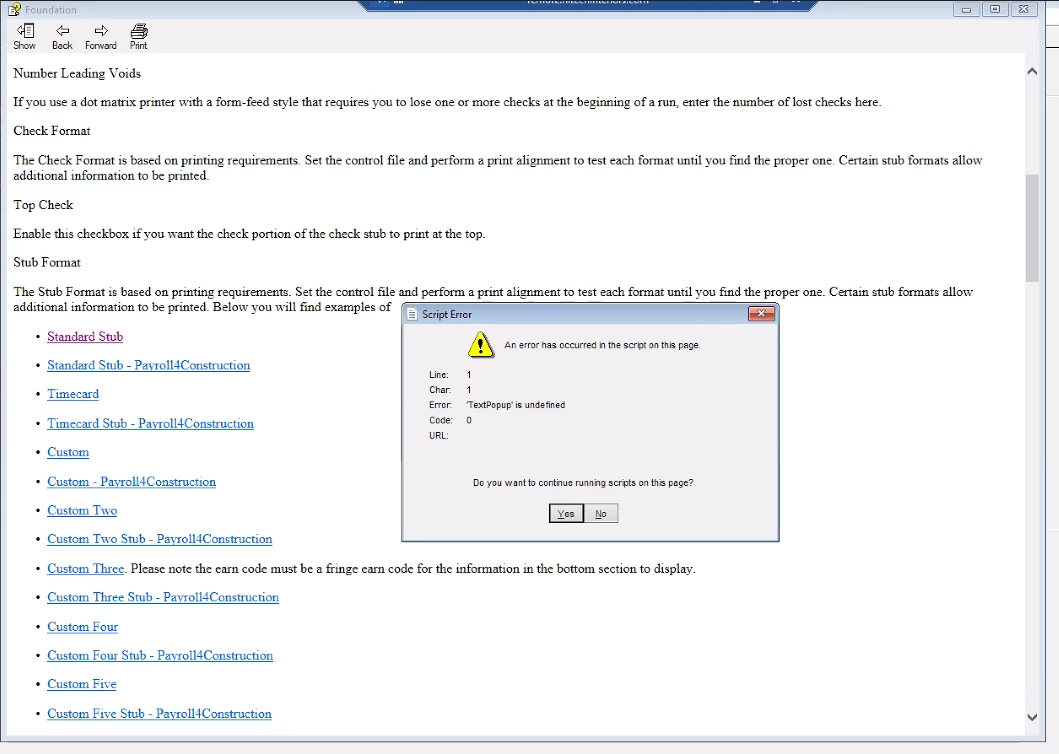Screen dimensions: 1059x754
Task: Print the help topic
Action: point(138,36)
